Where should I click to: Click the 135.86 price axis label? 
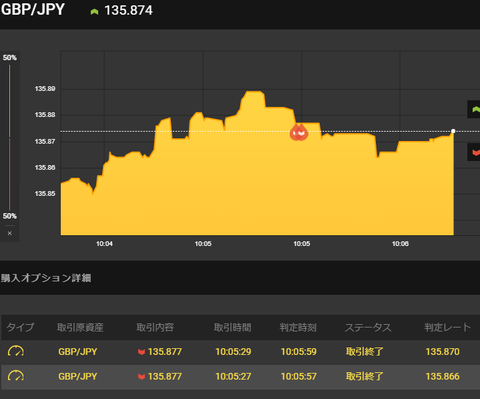[x=45, y=167]
